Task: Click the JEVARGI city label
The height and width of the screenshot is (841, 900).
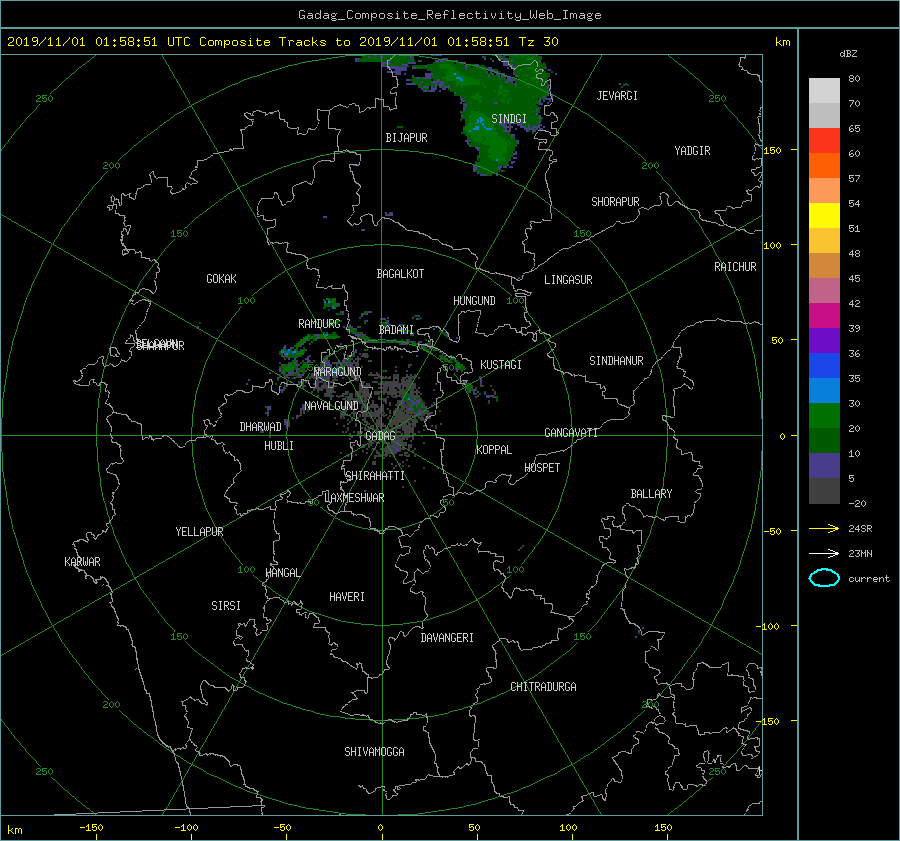Action: (x=617, y=96)
